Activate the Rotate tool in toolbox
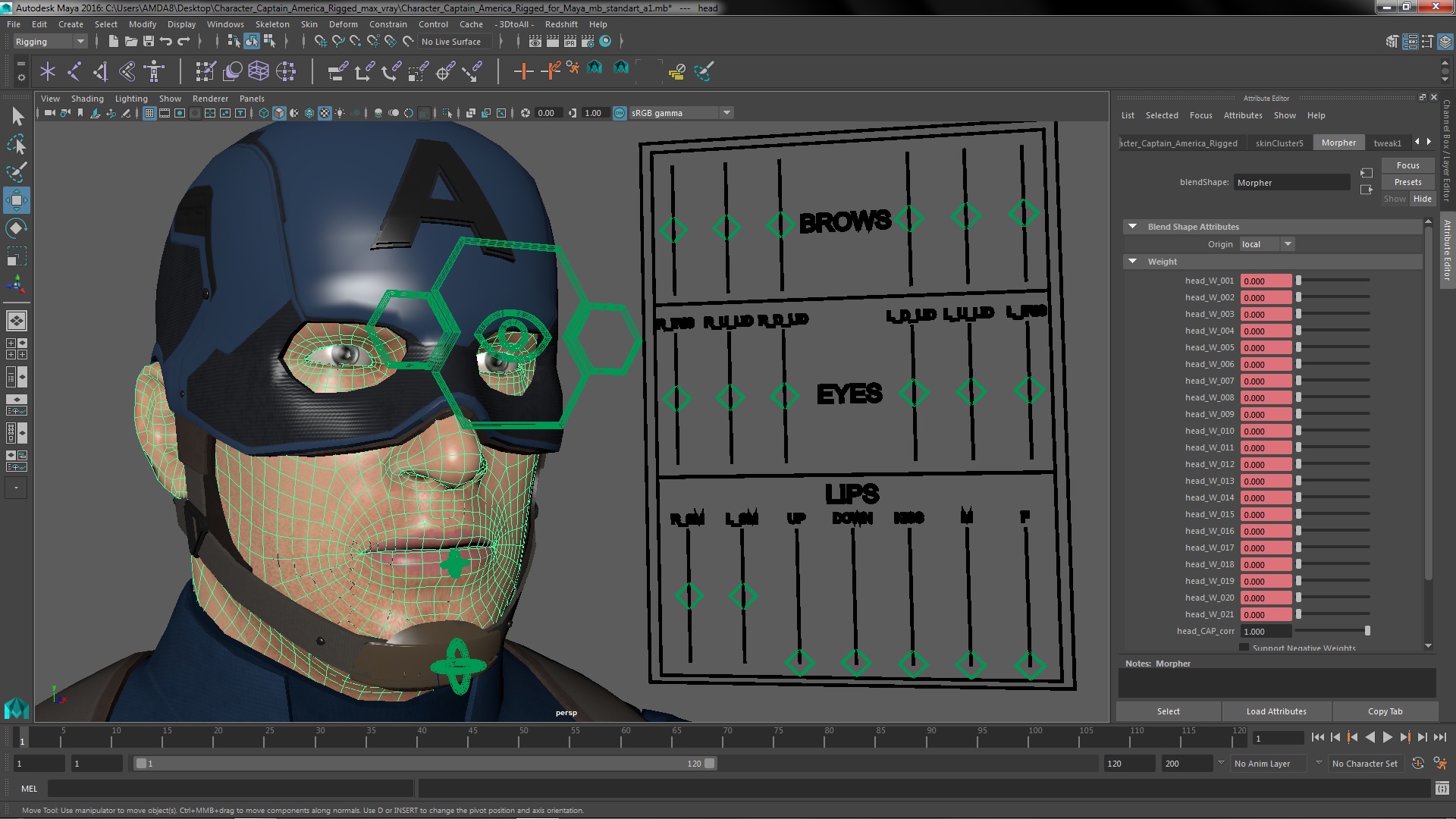This screenshot has width=1456, height=819. (x=17, y=228)
